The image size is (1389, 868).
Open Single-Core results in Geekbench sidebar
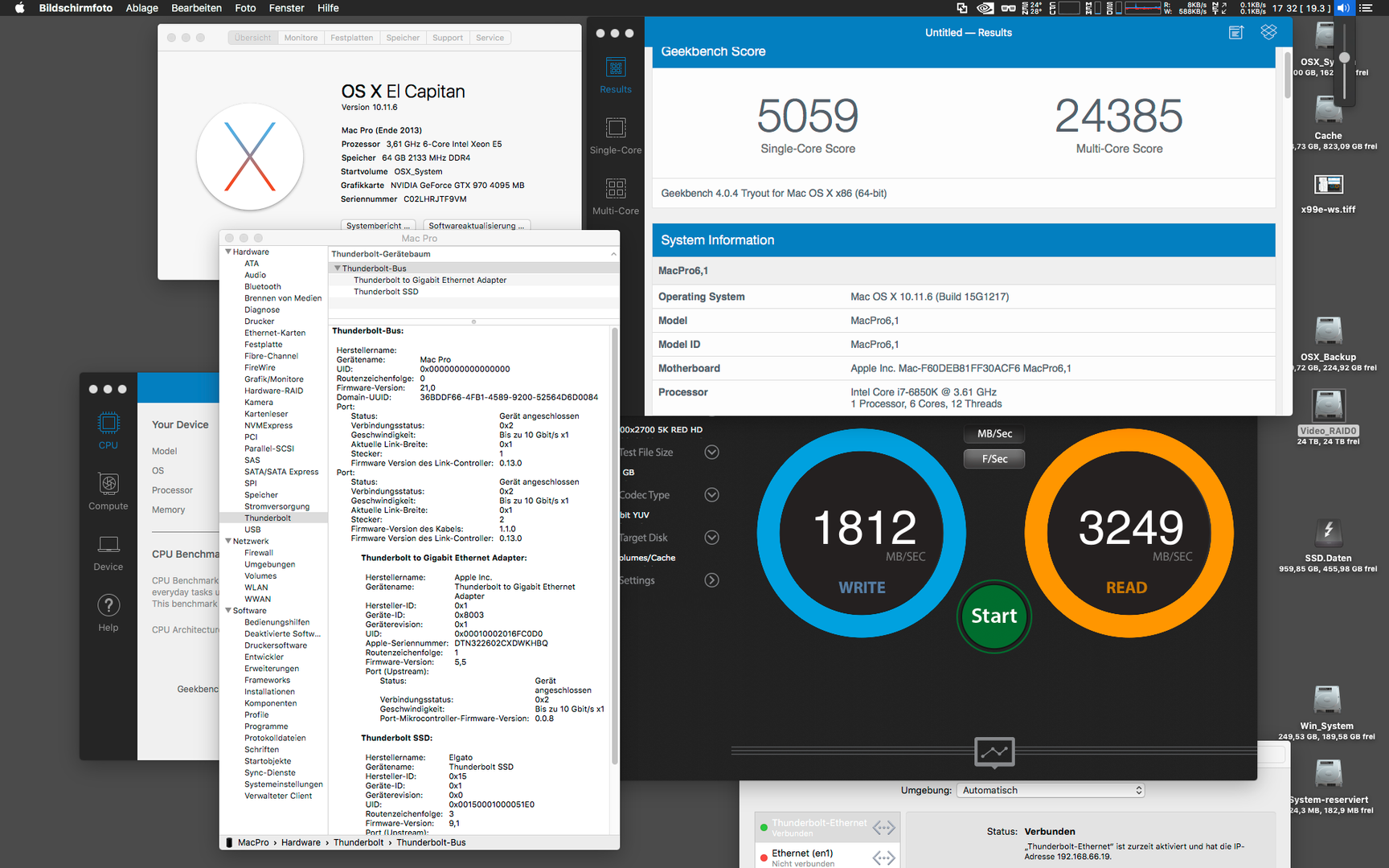tap(616, 137)
